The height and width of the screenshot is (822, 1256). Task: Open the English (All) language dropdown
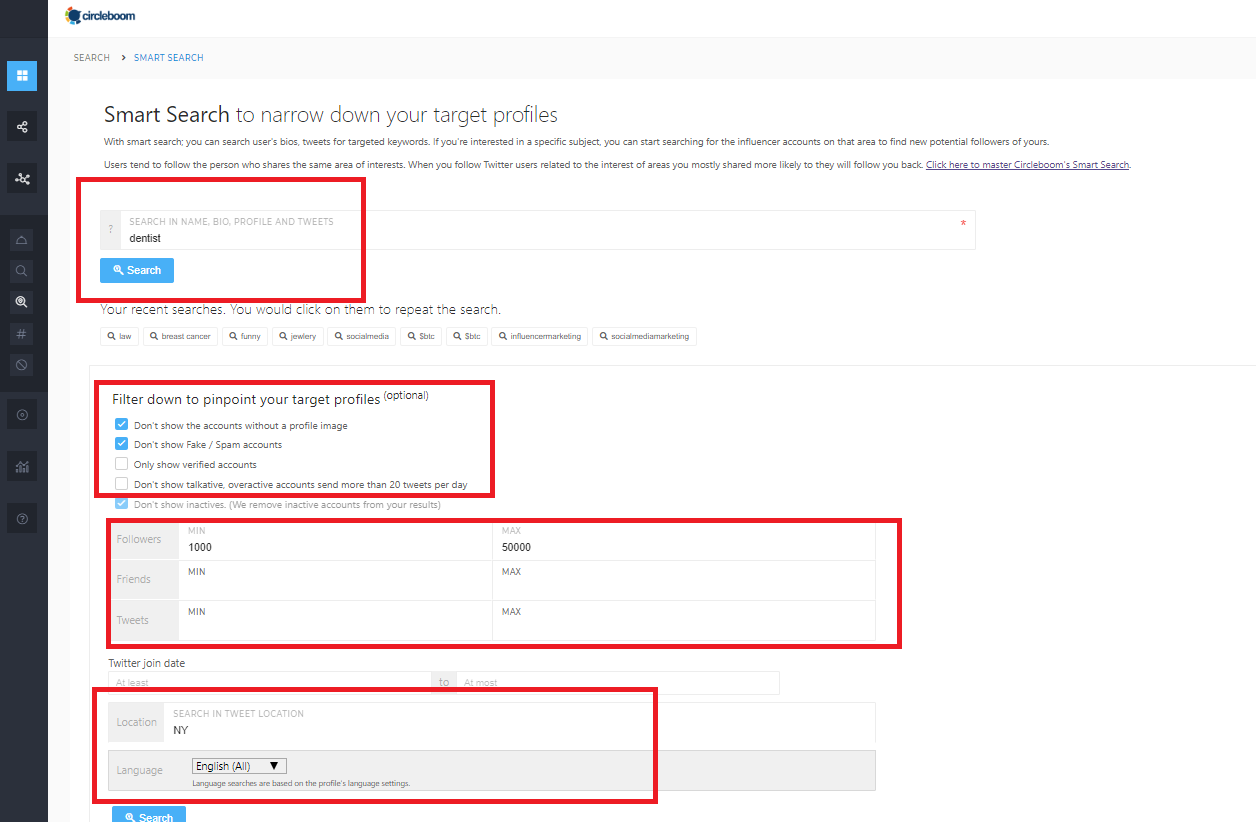coord(240,766)
